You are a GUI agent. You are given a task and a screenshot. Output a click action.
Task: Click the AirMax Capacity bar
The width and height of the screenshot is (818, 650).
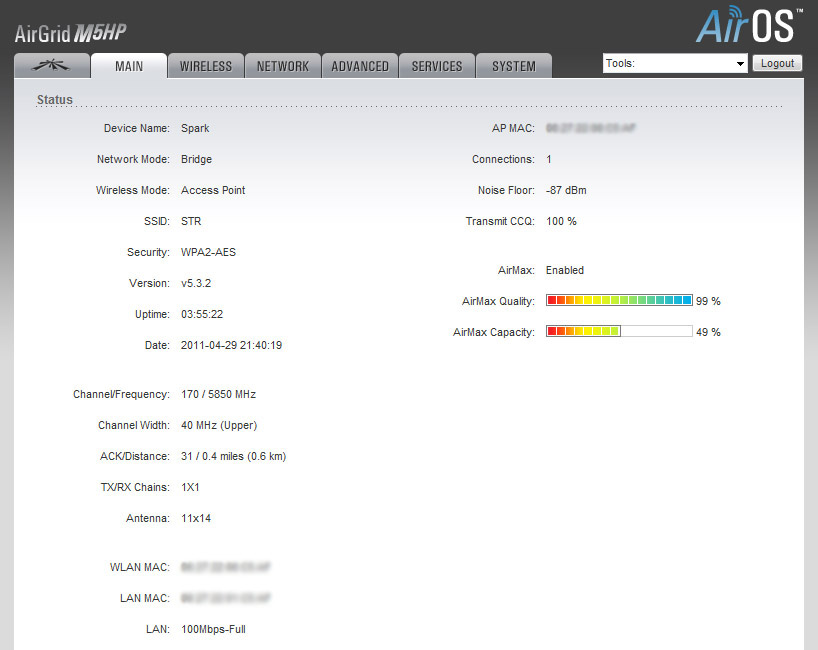[x=619, y=331]
